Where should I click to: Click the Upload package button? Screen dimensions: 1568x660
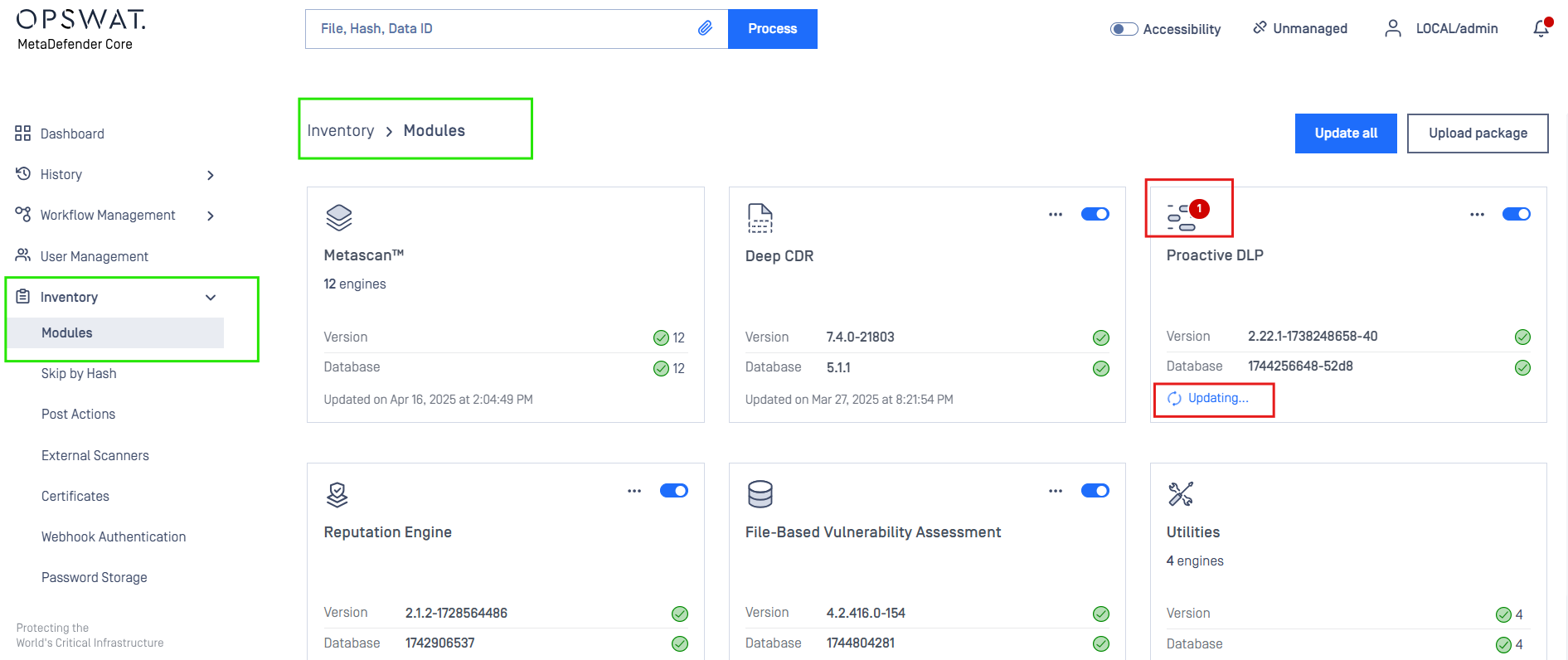1478,133
